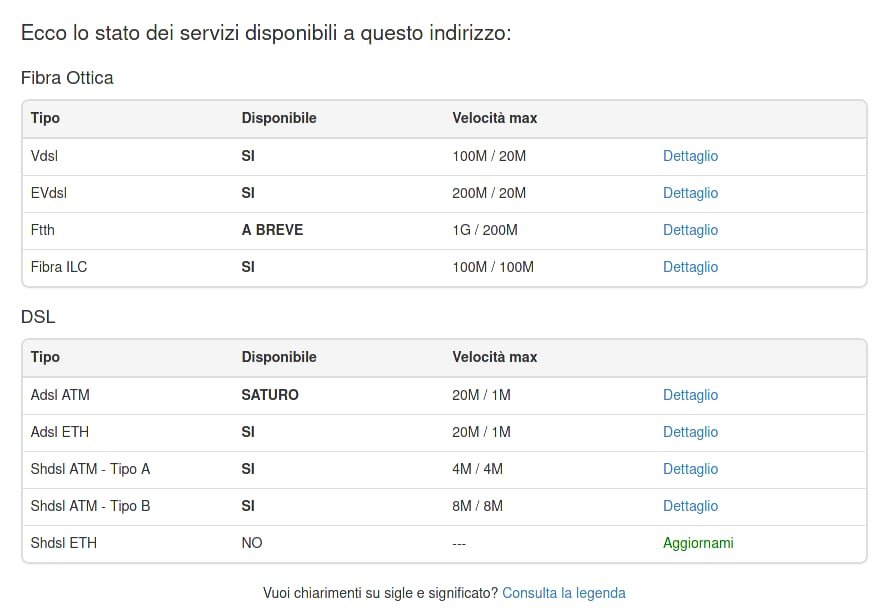
Task: Open Dettaglio link for Fibra ILC
Action: [690, 267]
